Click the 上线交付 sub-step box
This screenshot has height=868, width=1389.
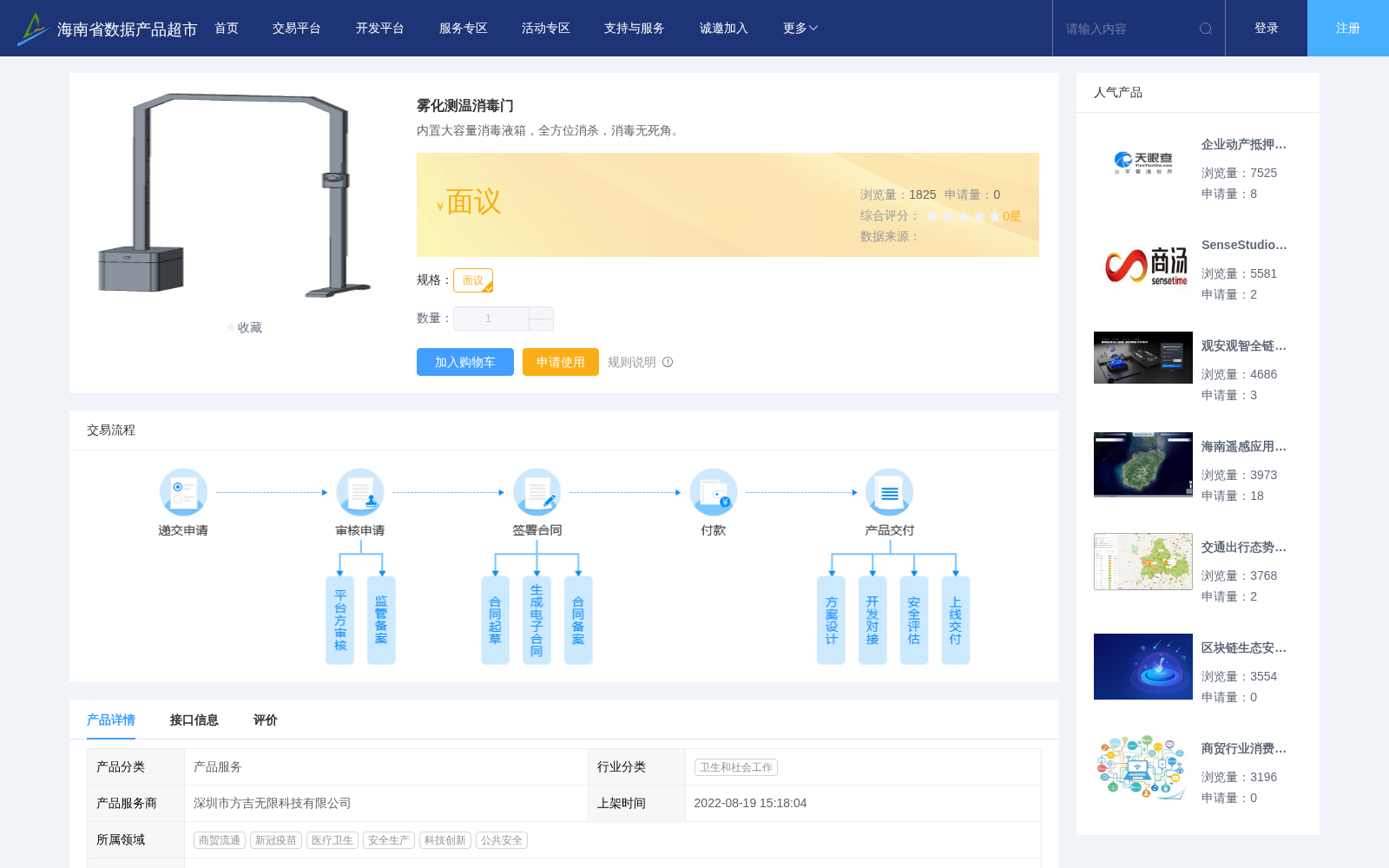[x=955, y=620]
